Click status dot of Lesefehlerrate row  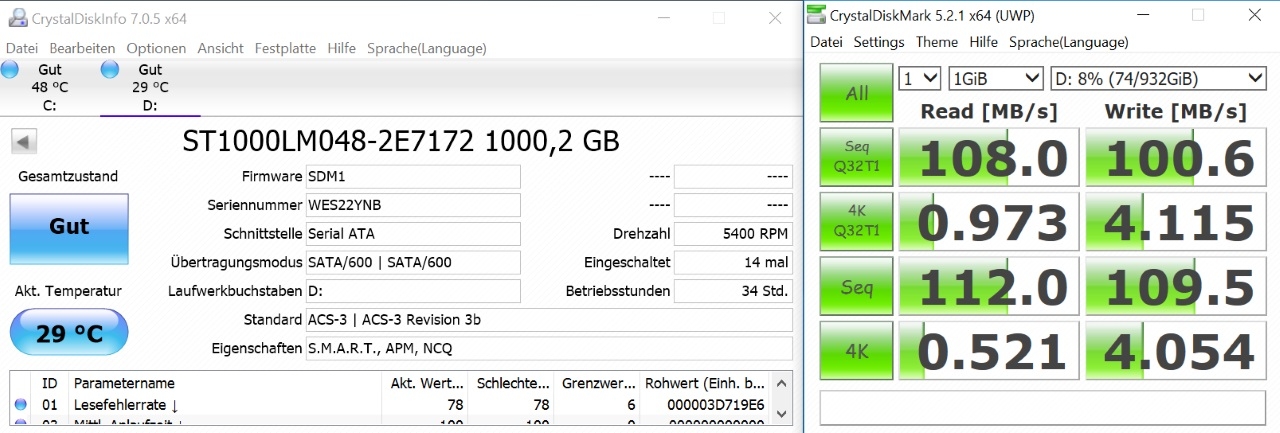point(20,405)
